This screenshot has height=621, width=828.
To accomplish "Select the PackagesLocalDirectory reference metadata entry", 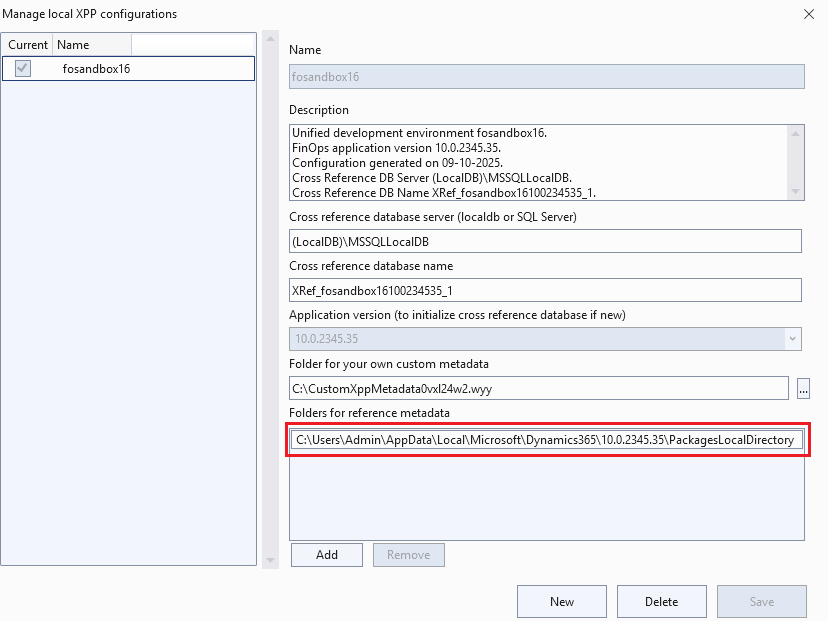I will 545,440.
